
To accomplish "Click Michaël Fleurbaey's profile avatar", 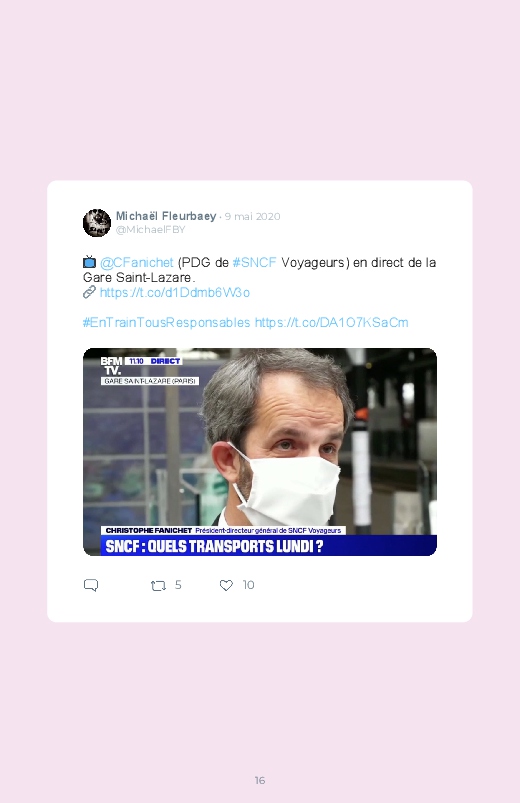I will pos(97,223).
